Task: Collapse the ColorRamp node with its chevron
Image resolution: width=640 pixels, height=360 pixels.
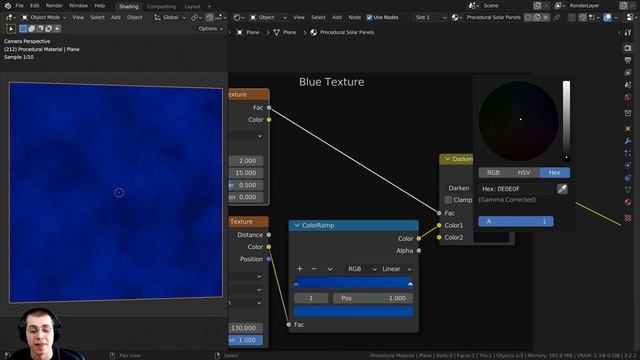Action: (297, 225)
